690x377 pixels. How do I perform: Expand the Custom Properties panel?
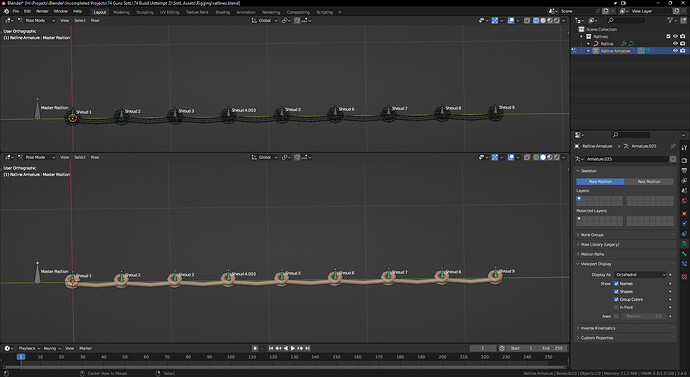tap(596, 337)
